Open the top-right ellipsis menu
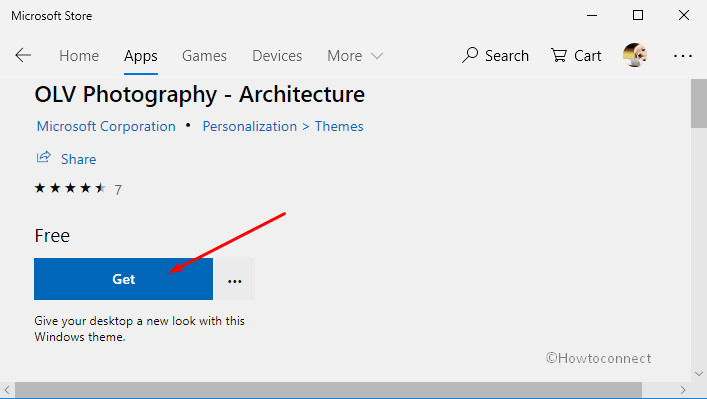The image size is (707, 399). click(683, 56)
